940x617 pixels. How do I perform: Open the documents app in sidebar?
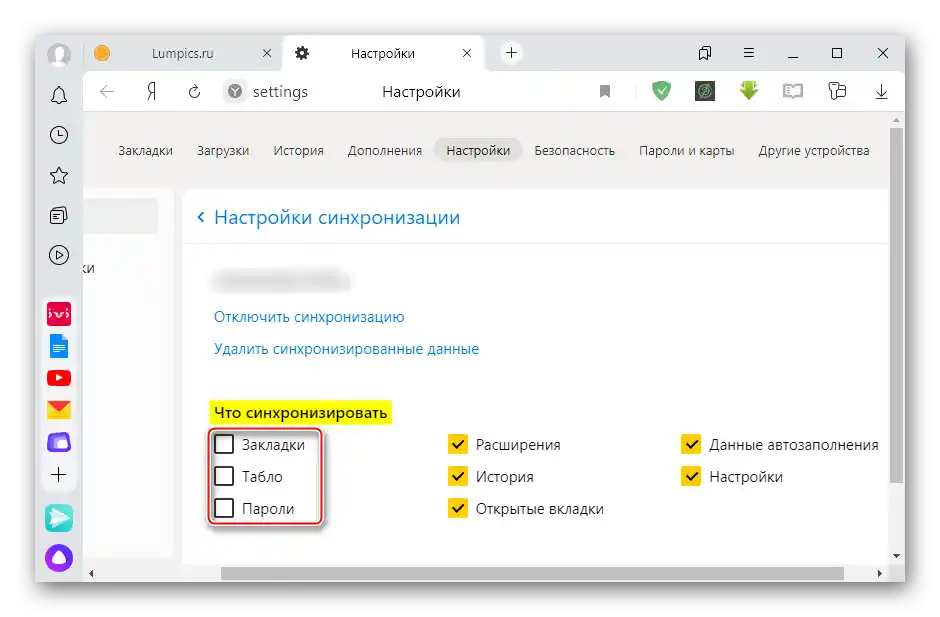(x=59, y=346)
